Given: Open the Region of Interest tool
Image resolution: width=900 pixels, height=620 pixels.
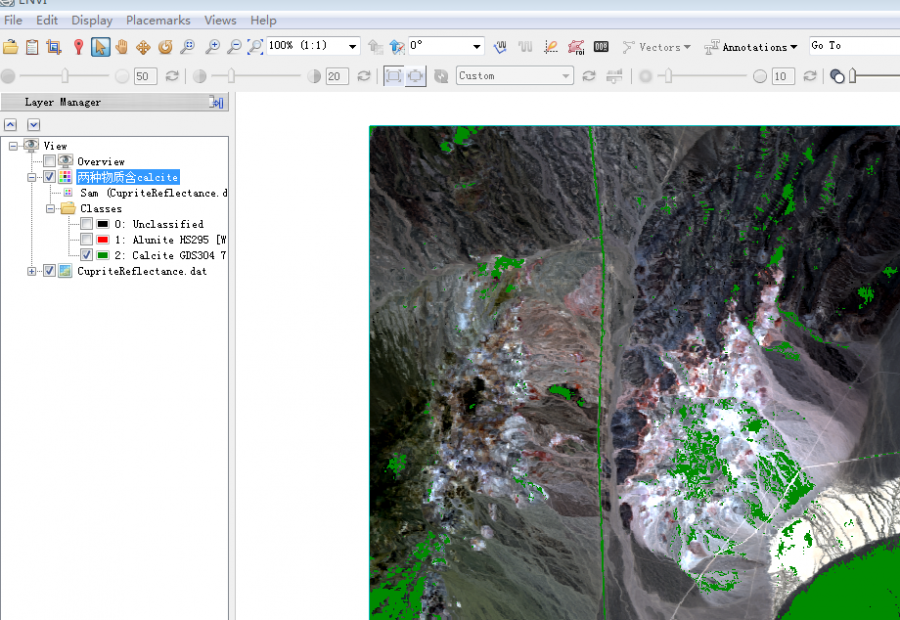Looking at the screenshot, I should (576, 47).
